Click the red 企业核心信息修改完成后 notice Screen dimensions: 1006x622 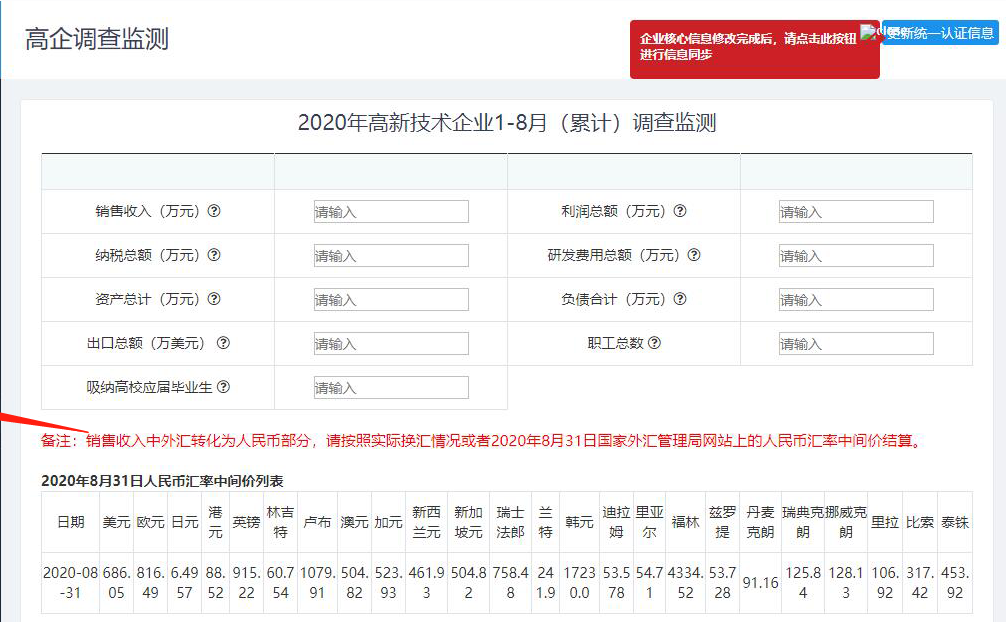click(x=754, y=49)
